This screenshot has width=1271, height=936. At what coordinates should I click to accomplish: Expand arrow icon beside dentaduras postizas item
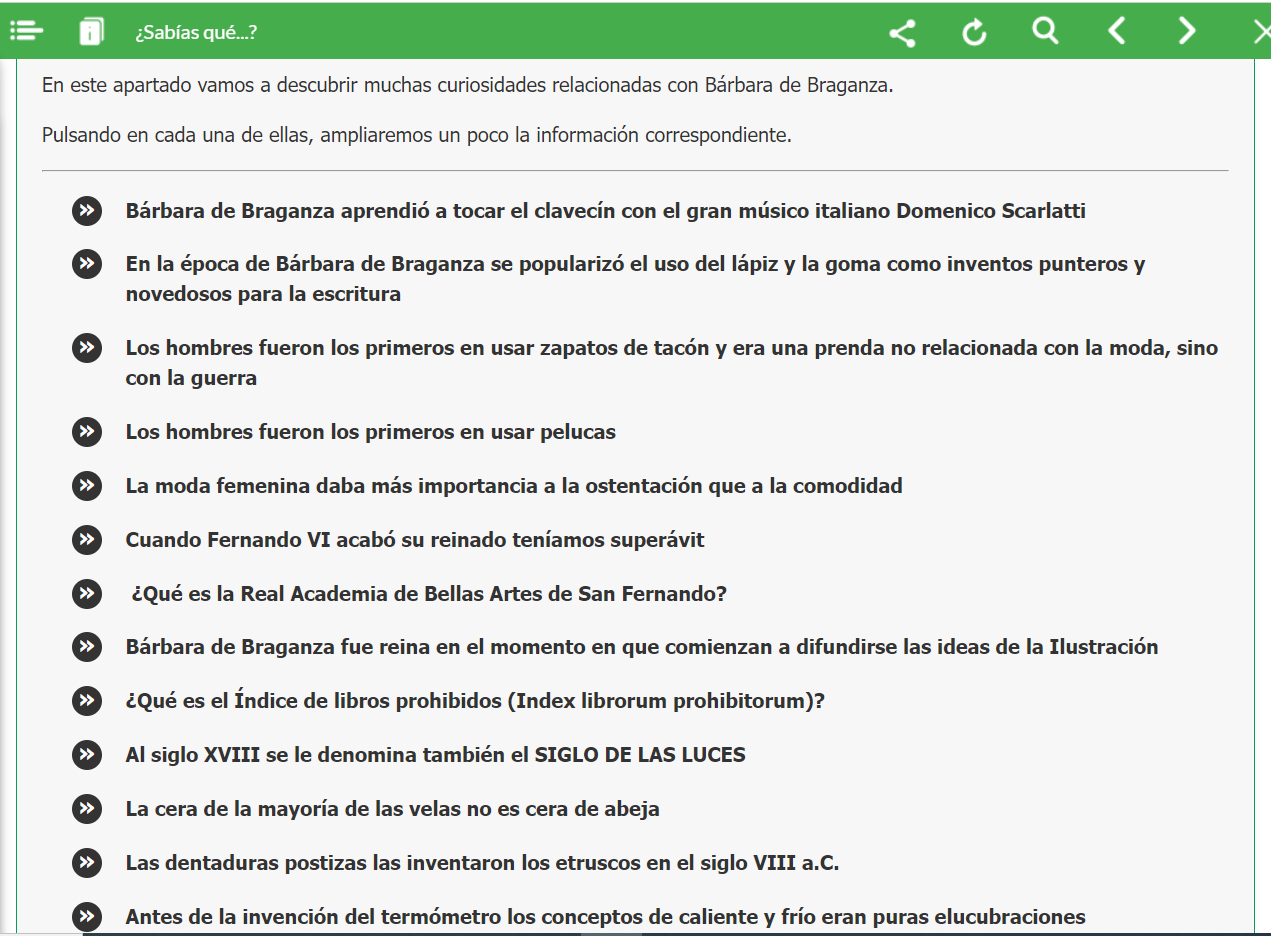87,863
